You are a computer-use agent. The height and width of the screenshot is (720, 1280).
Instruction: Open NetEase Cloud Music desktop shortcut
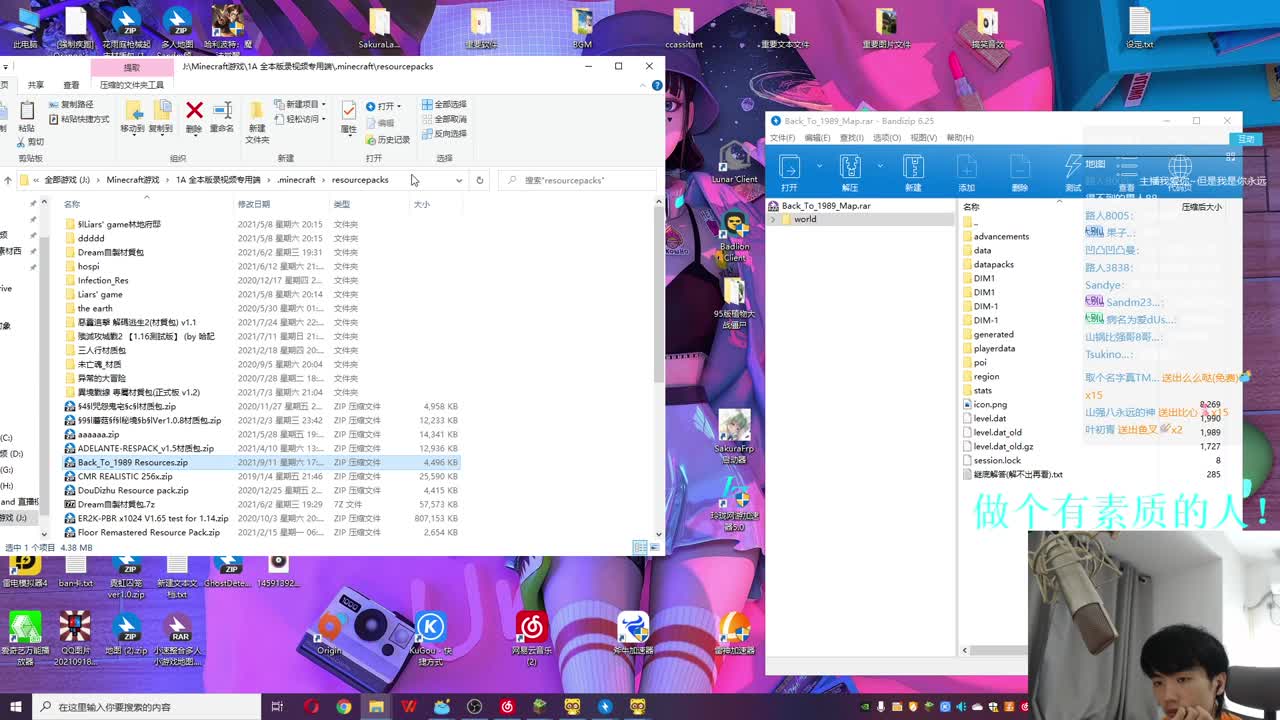[x=532, y=638]
